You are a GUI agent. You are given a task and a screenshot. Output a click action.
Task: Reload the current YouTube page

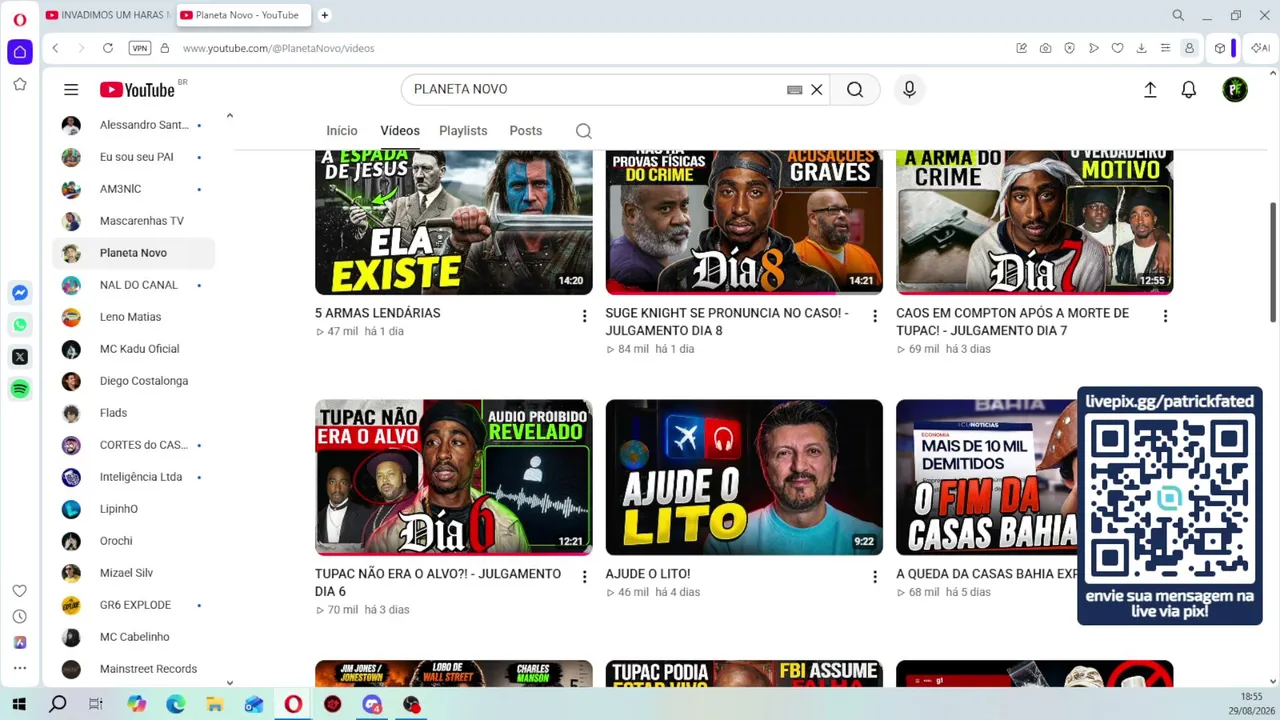click(x=108, y=48)
